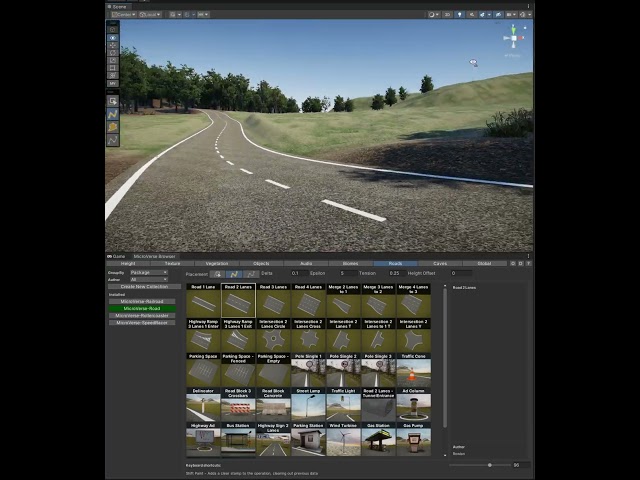
Task: Select the Road 1 Lane thumbnail
Action: 203,300
